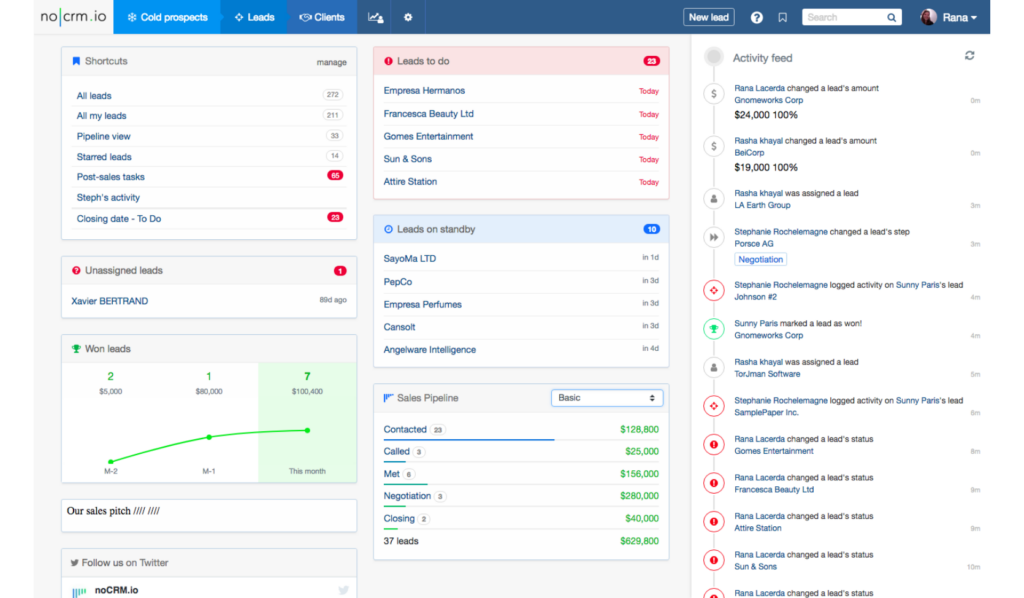Click the activity target icon for Johnson #2
Image resolution: width=1024 pixels, height=598 pixels.
[x=714, y=291]
